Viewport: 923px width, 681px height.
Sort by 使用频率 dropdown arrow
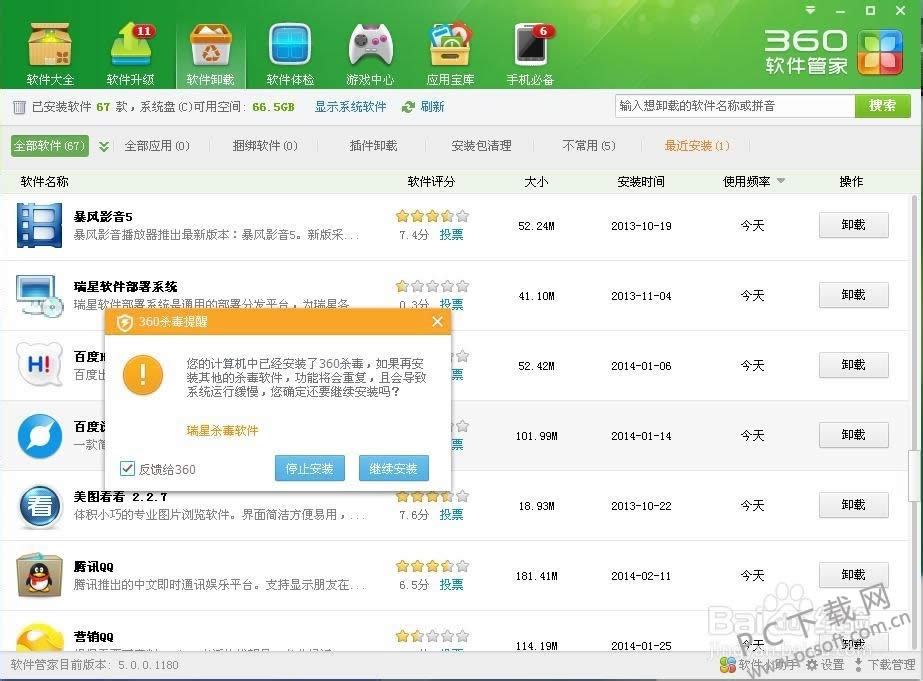tap(781, 181)
